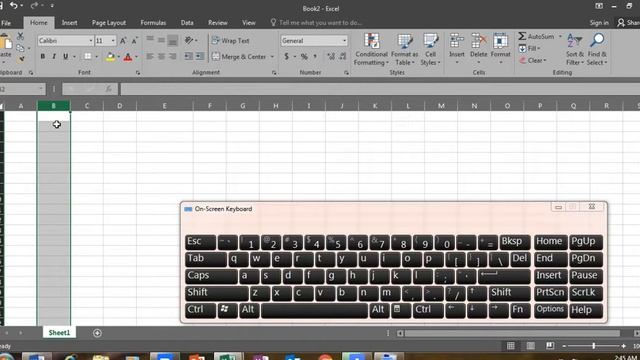The width and height of the screenshot is (640, 360).
Task: Click the Redo icon
Action: (x=34, y=6)
